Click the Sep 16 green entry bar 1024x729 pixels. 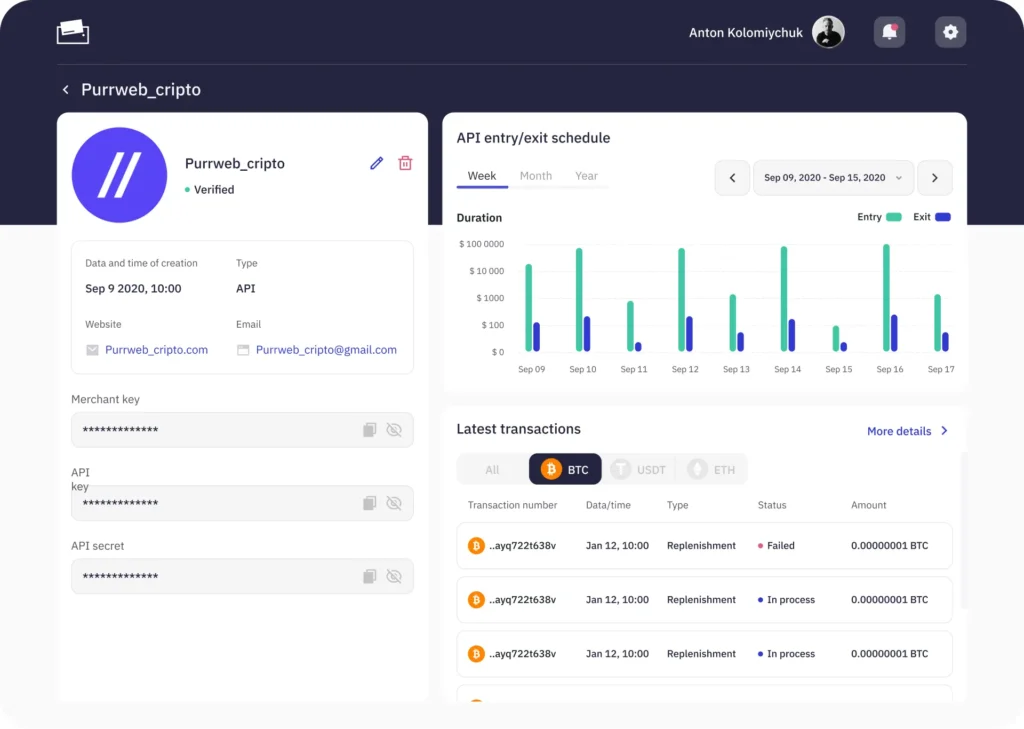[x=886, y=298]
